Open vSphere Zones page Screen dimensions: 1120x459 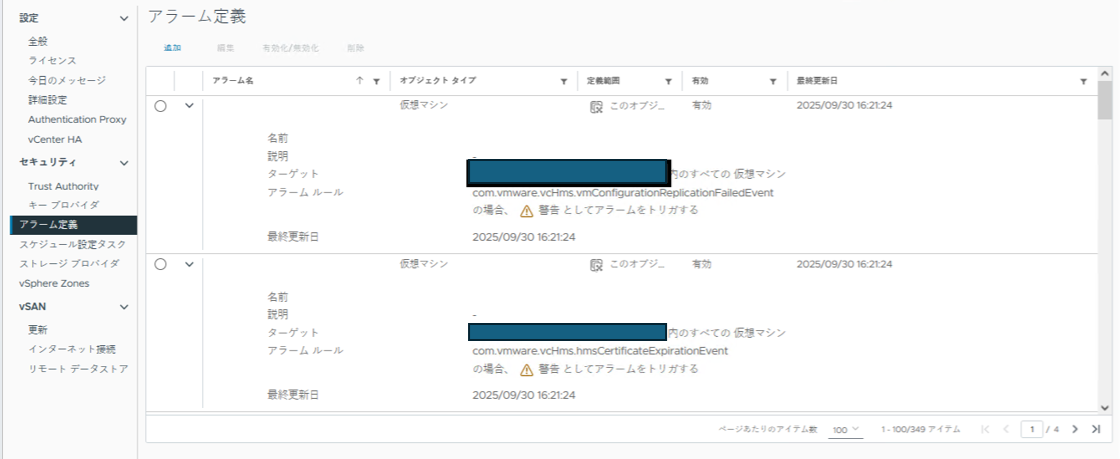point(54,283)
